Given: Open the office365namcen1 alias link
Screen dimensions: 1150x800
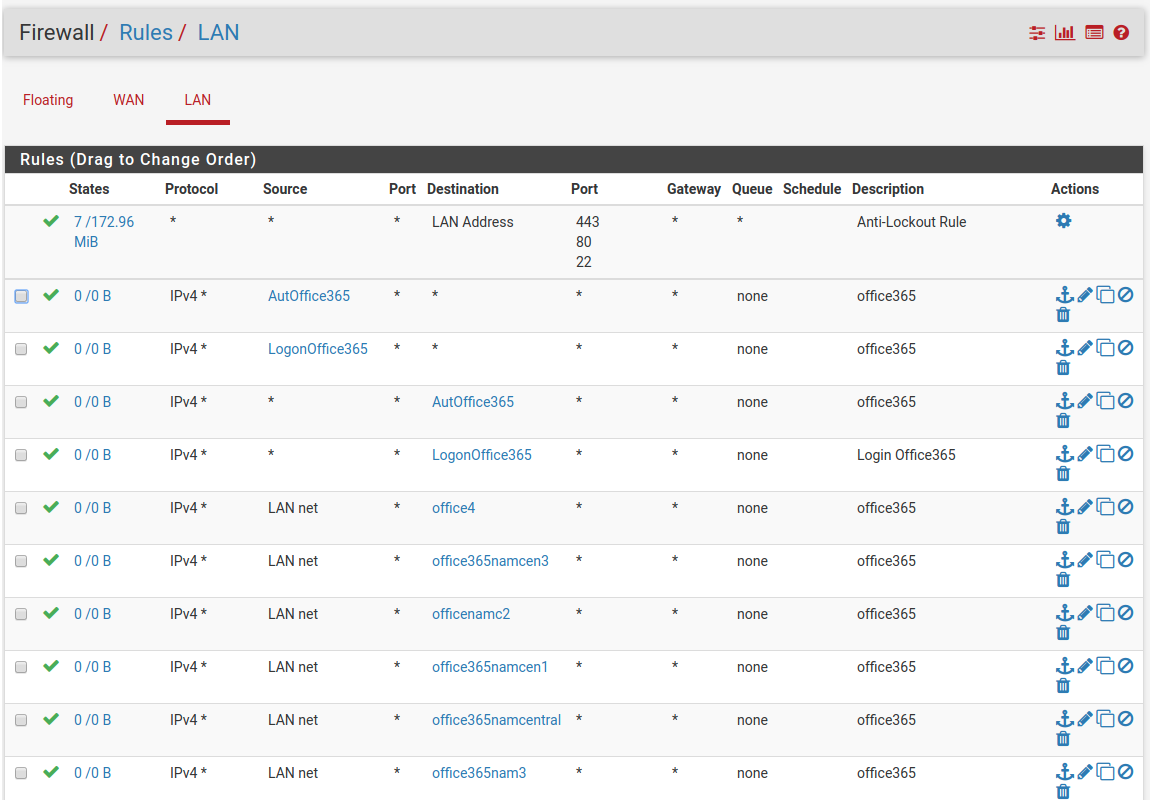Looking at the screenshot, I should pos(489,667).
